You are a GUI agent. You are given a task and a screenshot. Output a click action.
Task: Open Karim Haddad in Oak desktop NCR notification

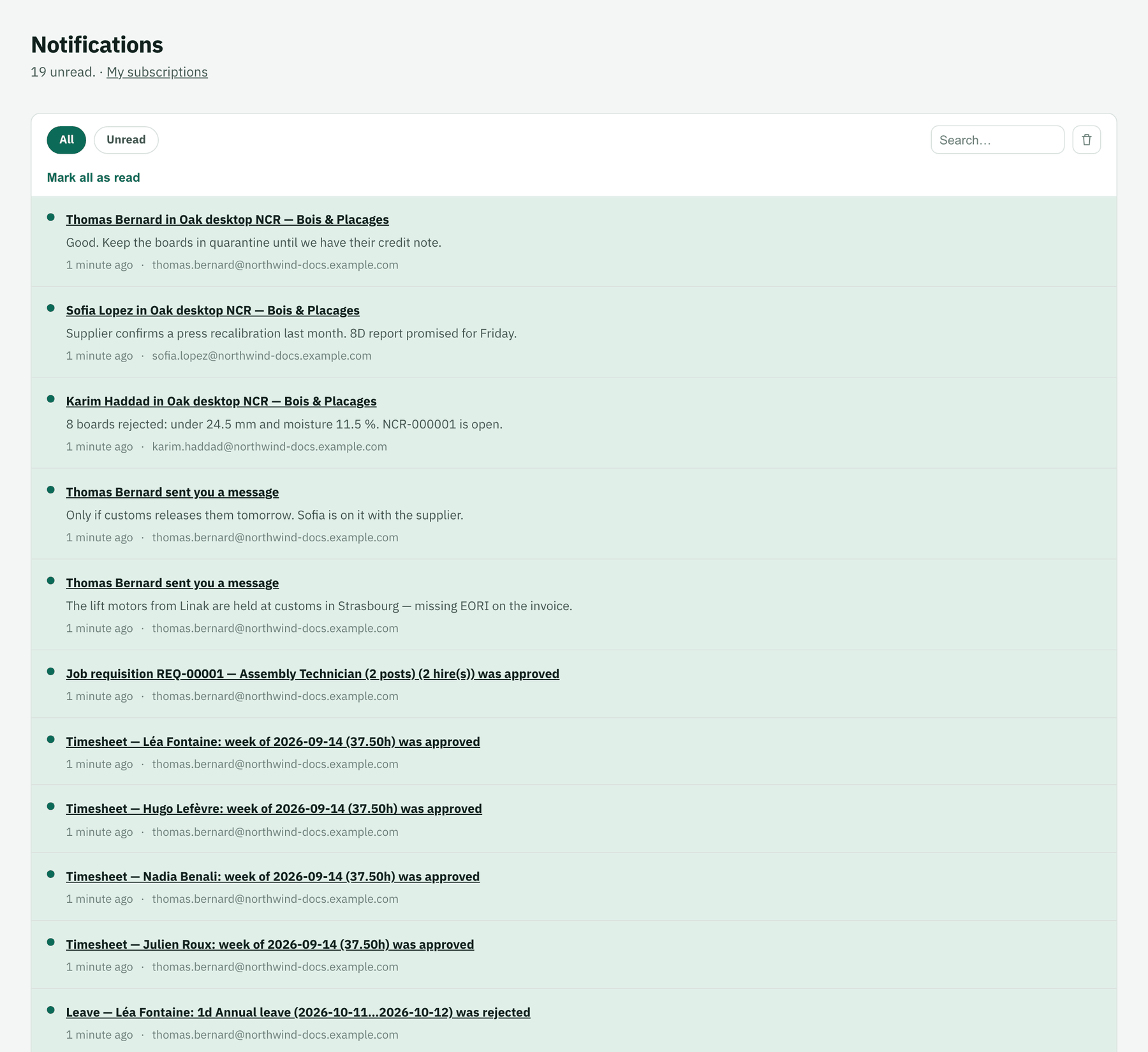[221, 401]
